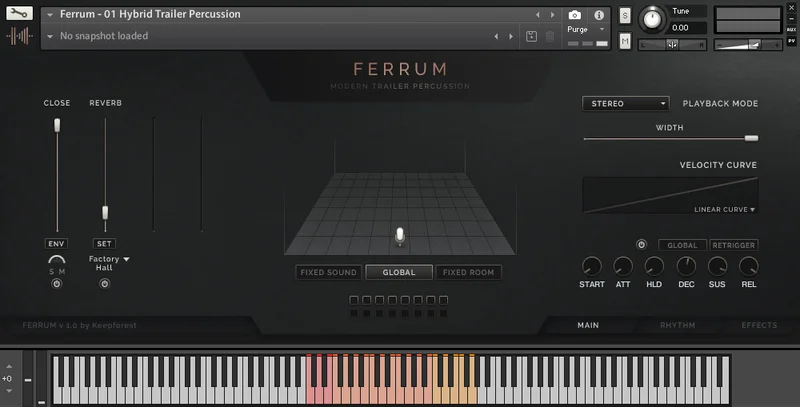
Task: Toggle envelope GLOBAL mode
Action: [682, 245]
